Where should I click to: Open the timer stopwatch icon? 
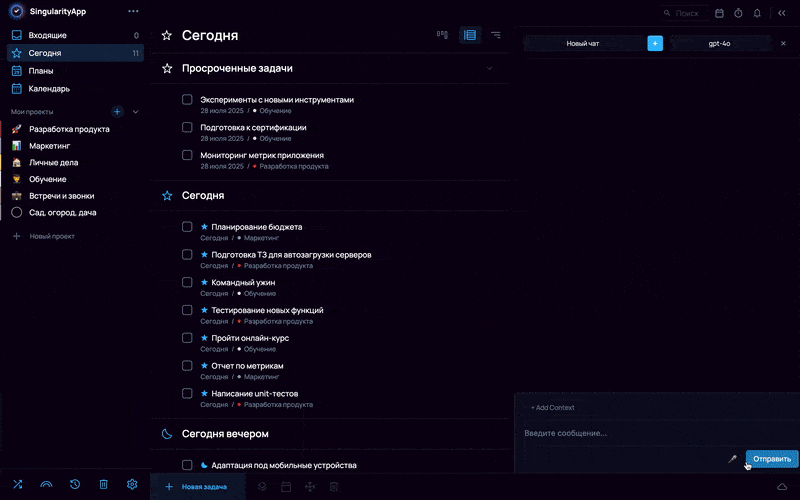738,13
